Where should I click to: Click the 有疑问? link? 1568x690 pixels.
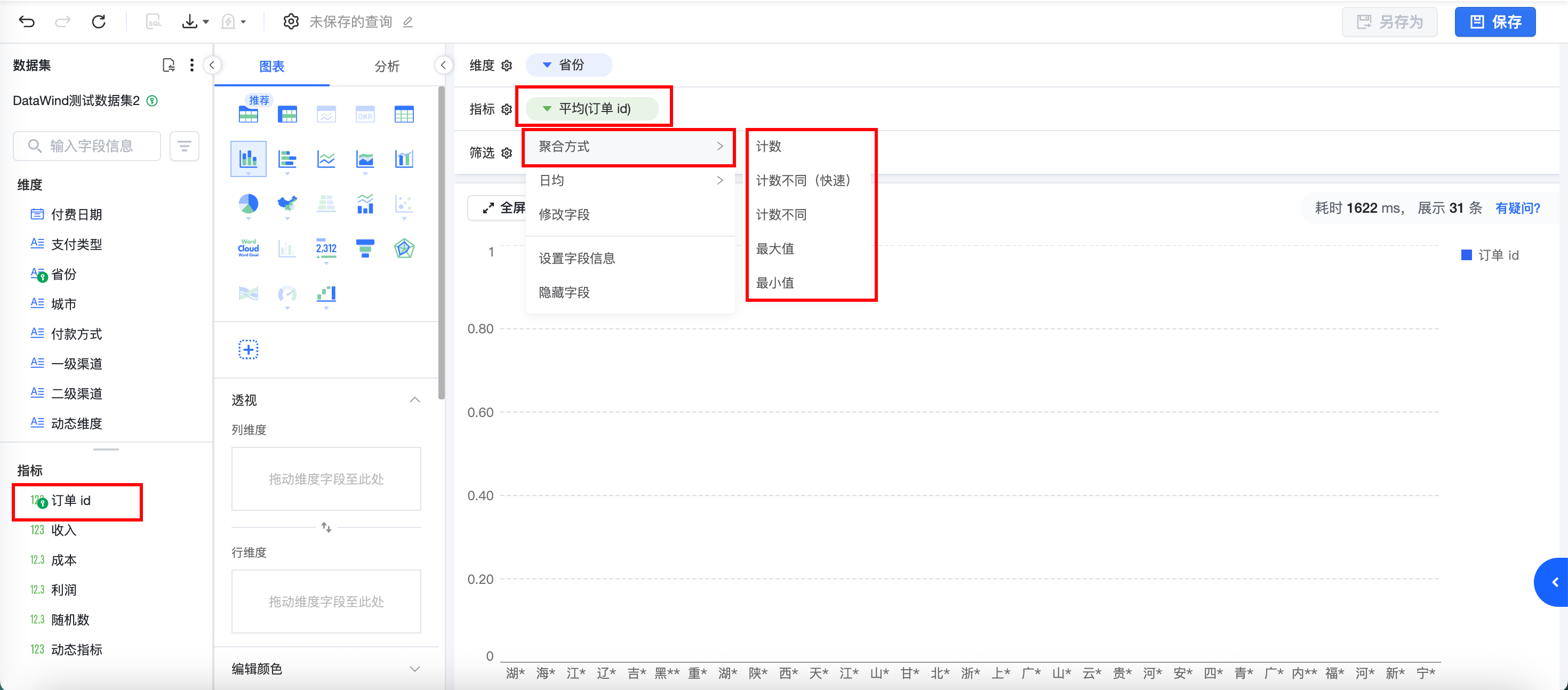pos(1517,208)
